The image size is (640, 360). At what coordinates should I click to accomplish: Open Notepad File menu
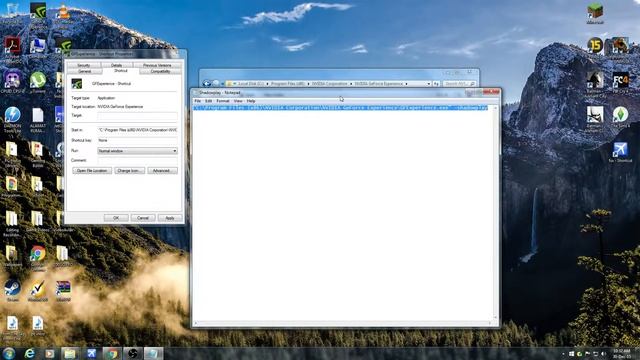[x=198, y=101]
